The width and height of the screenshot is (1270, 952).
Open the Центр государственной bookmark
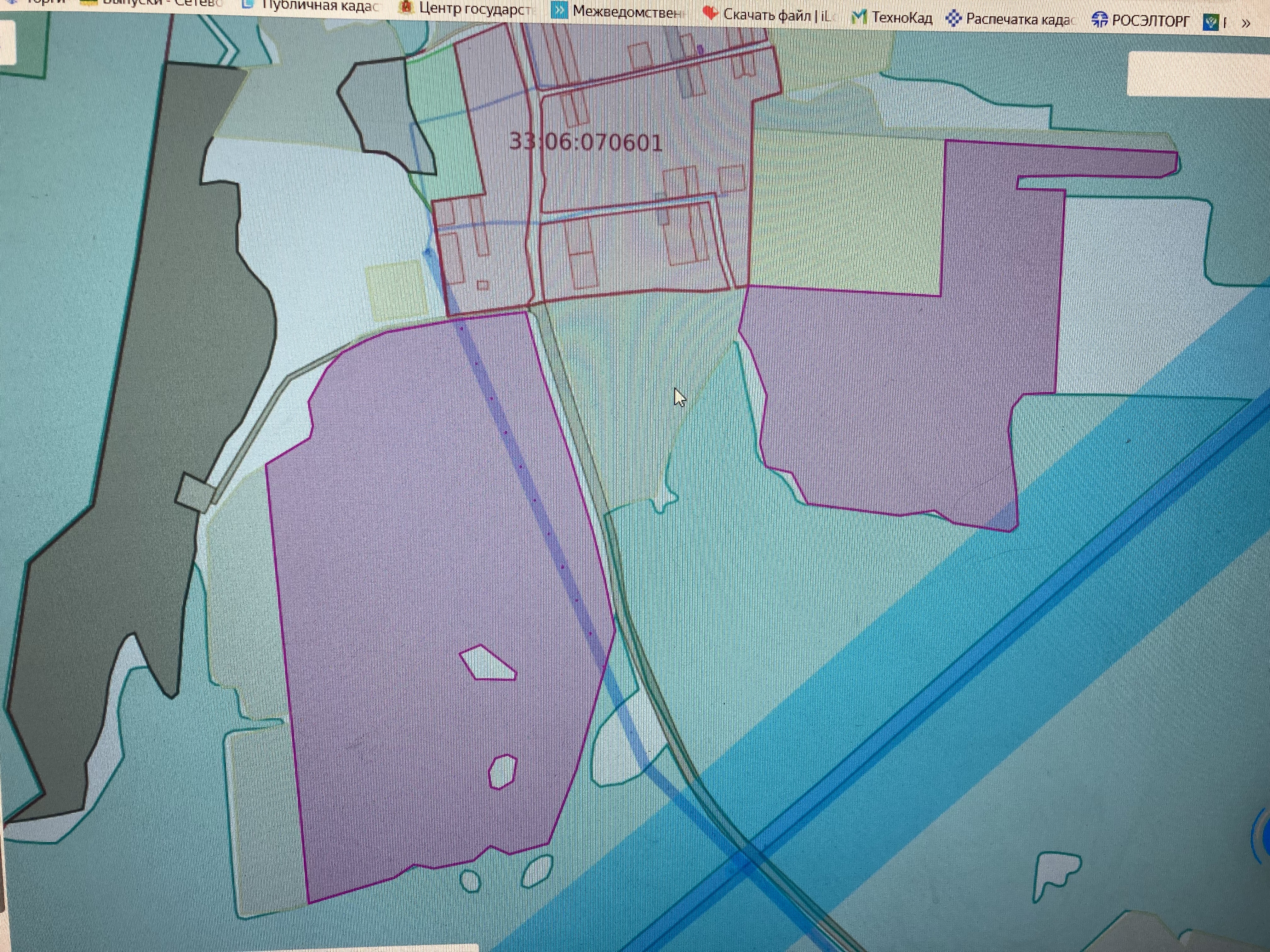point(467,8)
